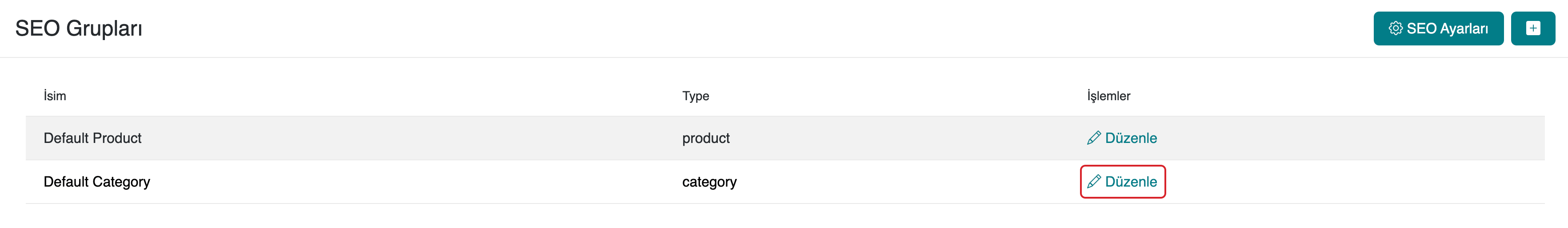Click pencil icon in Default Product row

tap(1094, 138)
